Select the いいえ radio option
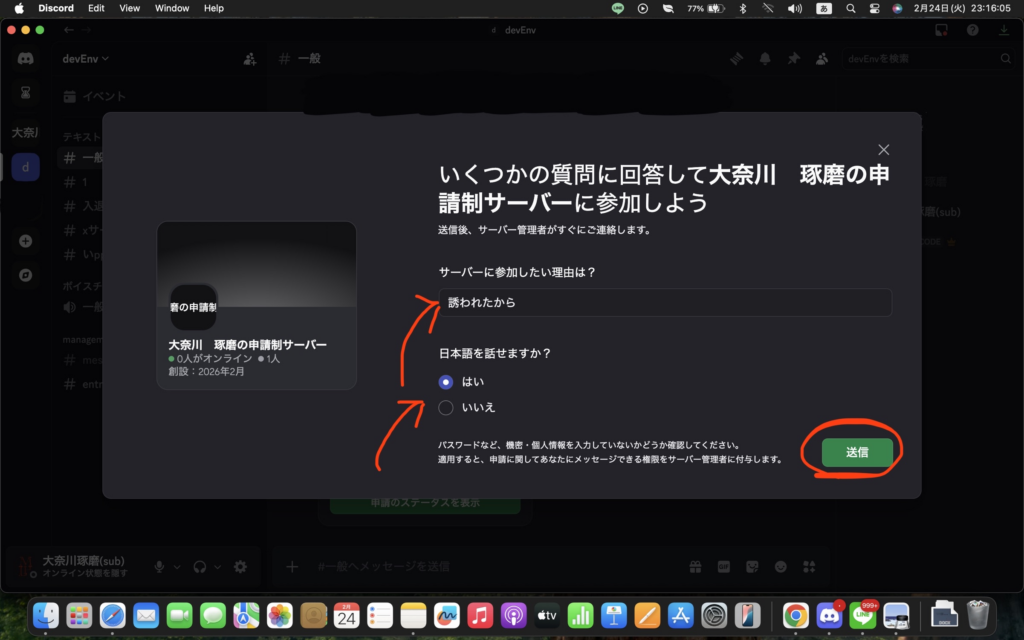This screenshot has height=640, width=1024. tap(446, 407)
